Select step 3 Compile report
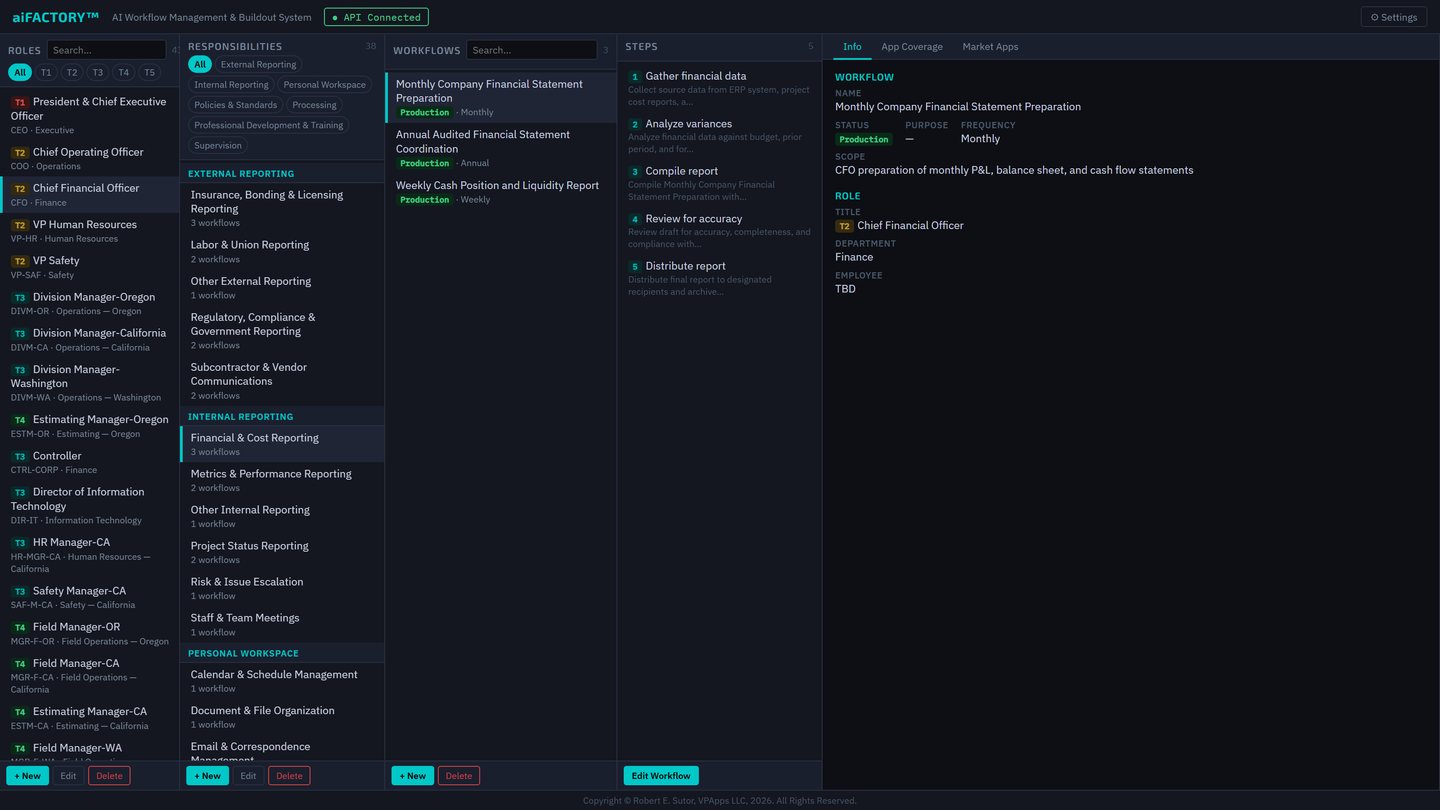The width and height of the screenshot is (1440, 810). (719, 183)
